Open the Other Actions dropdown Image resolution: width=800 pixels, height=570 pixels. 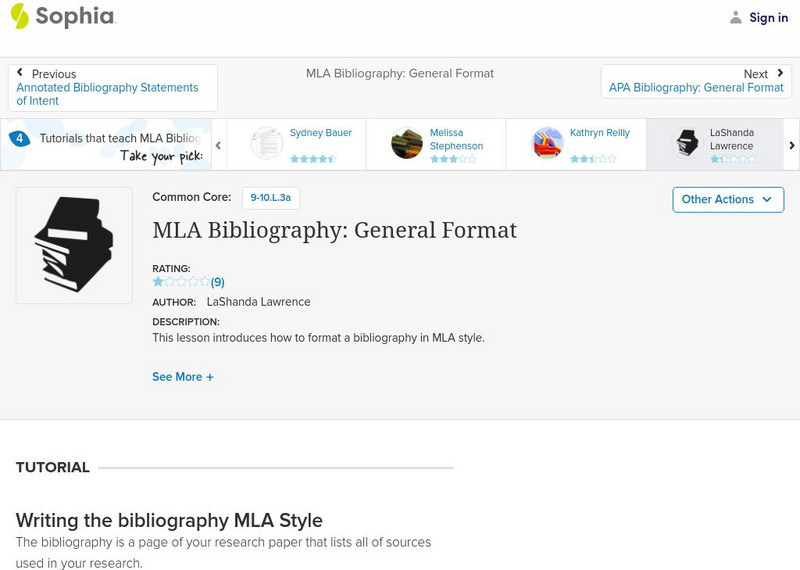point(727,199)
